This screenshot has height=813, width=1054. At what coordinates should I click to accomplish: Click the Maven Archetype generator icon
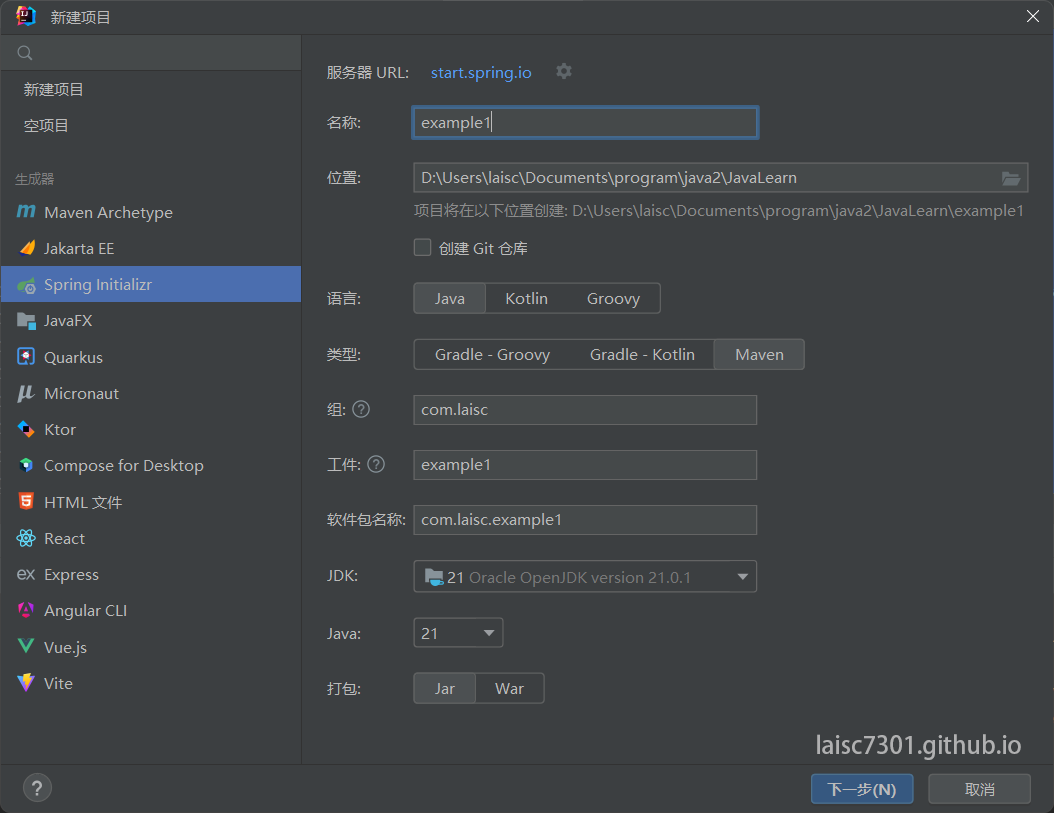pos(26,212)
